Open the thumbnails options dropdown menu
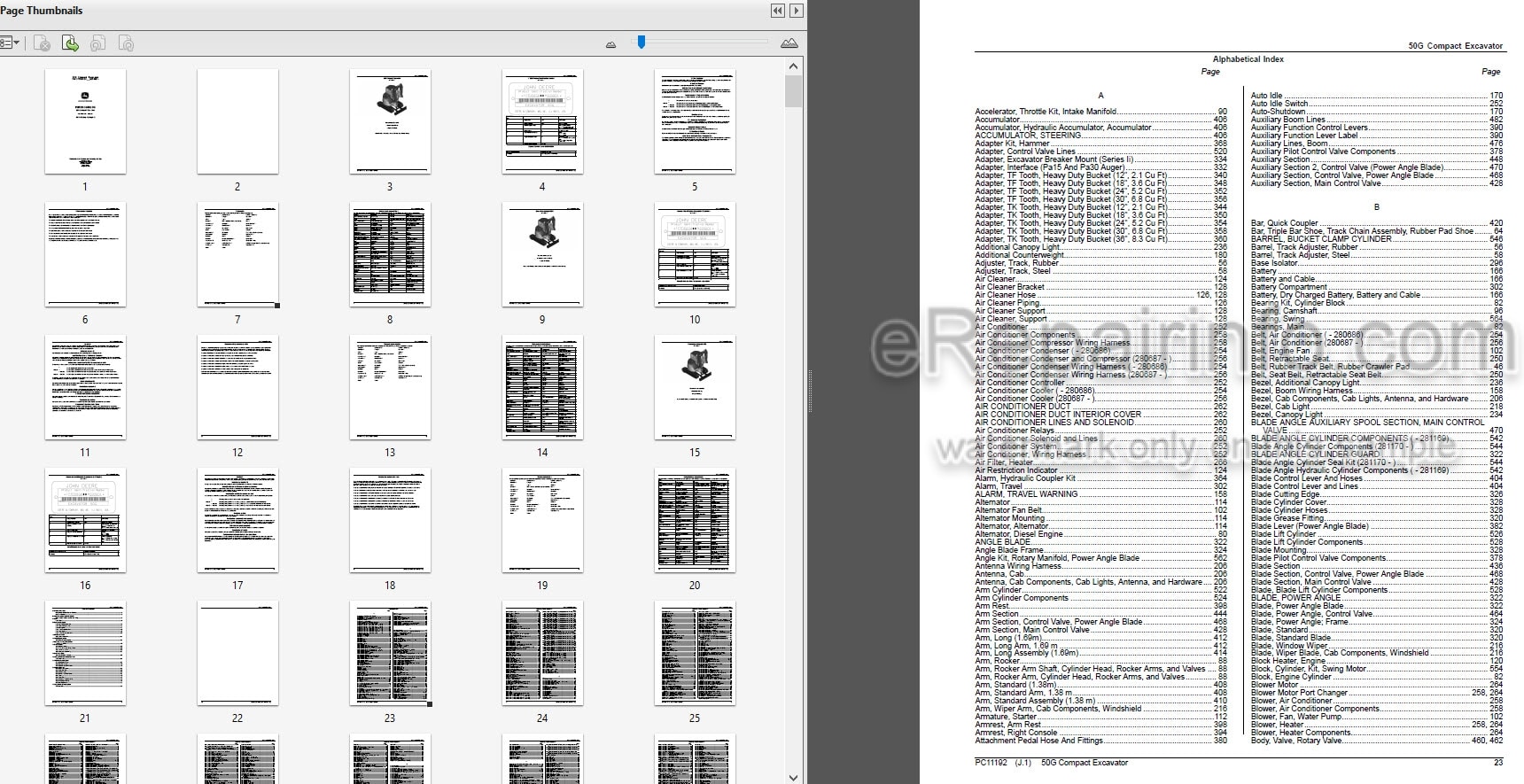The width and height of the screenshot is (1524, 784). point(10,43)
